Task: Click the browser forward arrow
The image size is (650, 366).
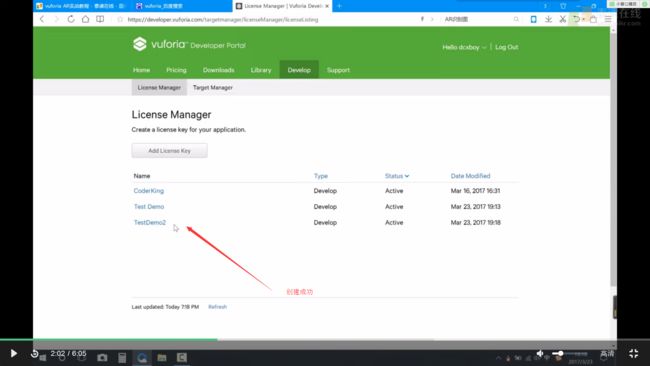Action: point(56,19)
